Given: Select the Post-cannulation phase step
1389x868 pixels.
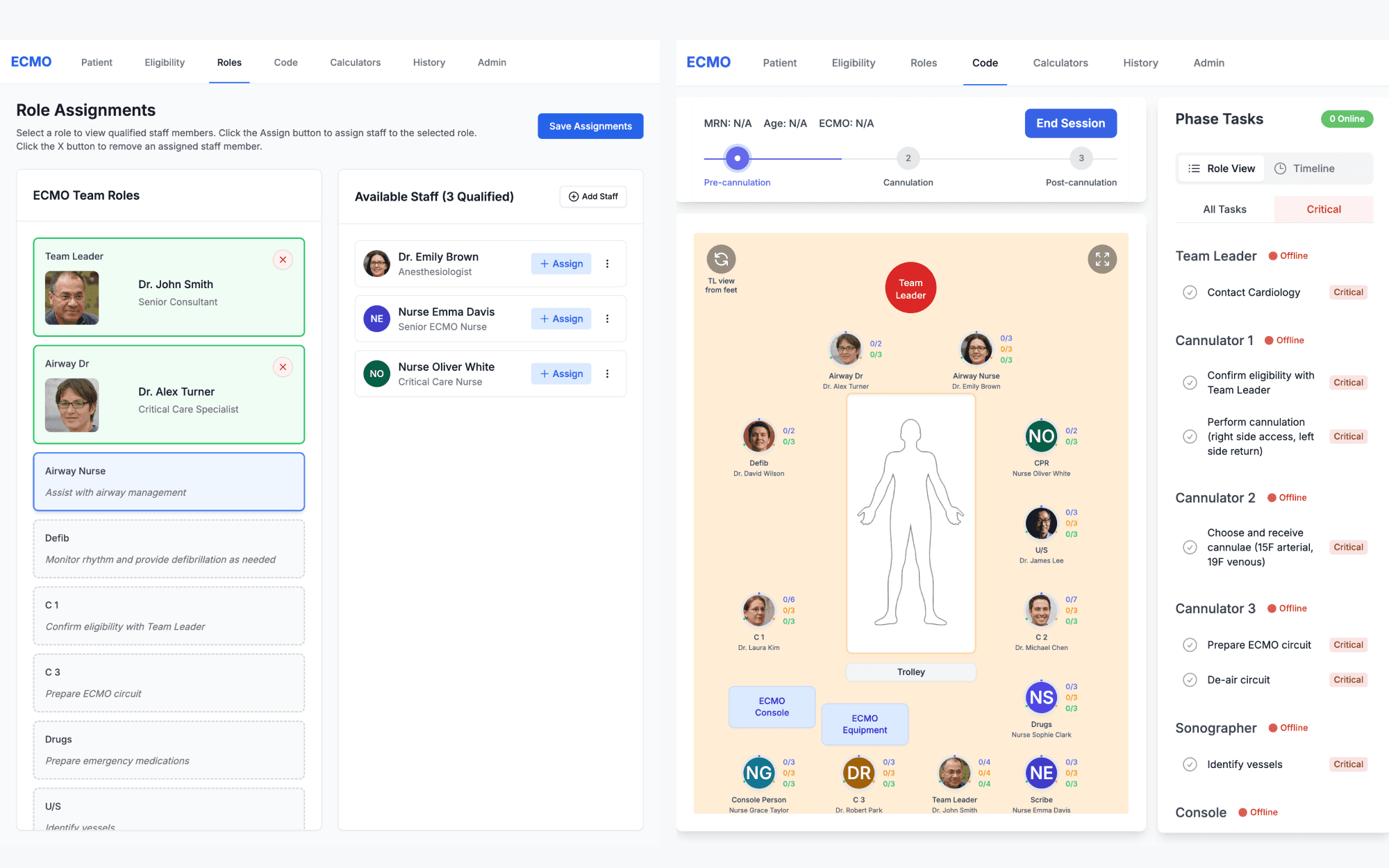Looking at the screenshot, I should click(x=1081, y=158).
